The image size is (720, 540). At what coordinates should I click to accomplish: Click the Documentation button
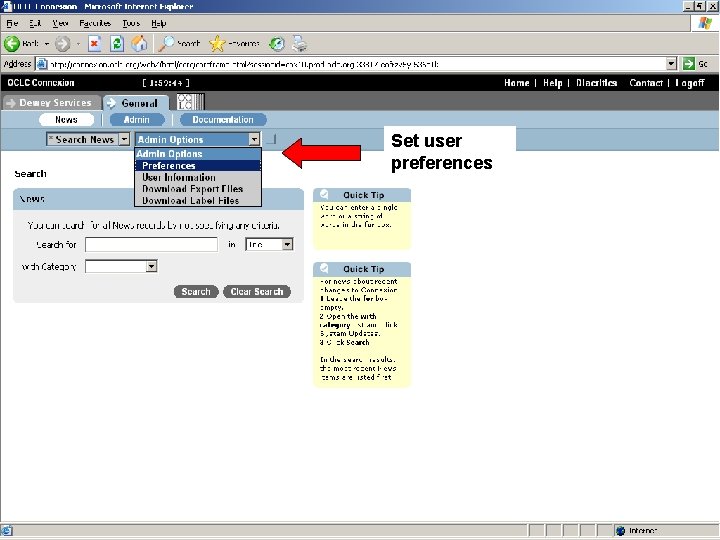coord(223,120)
